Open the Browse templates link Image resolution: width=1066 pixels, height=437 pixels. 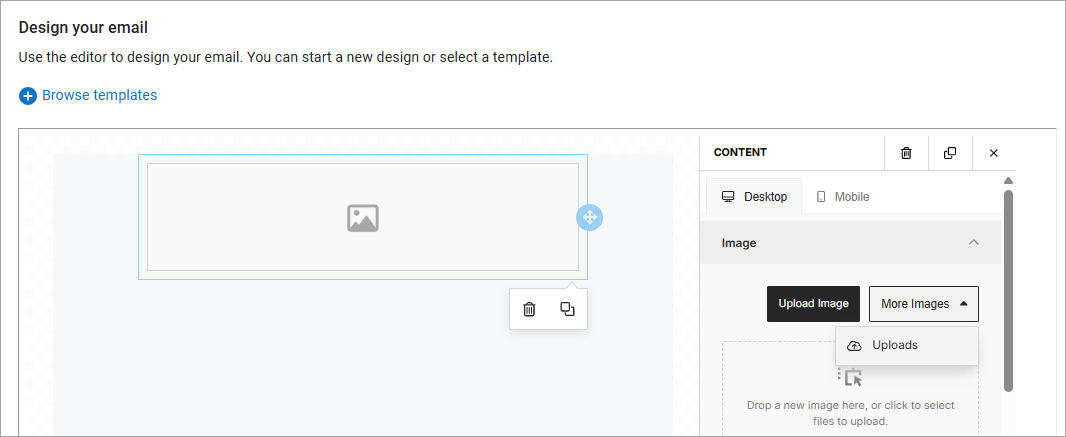tap(99, 95)
